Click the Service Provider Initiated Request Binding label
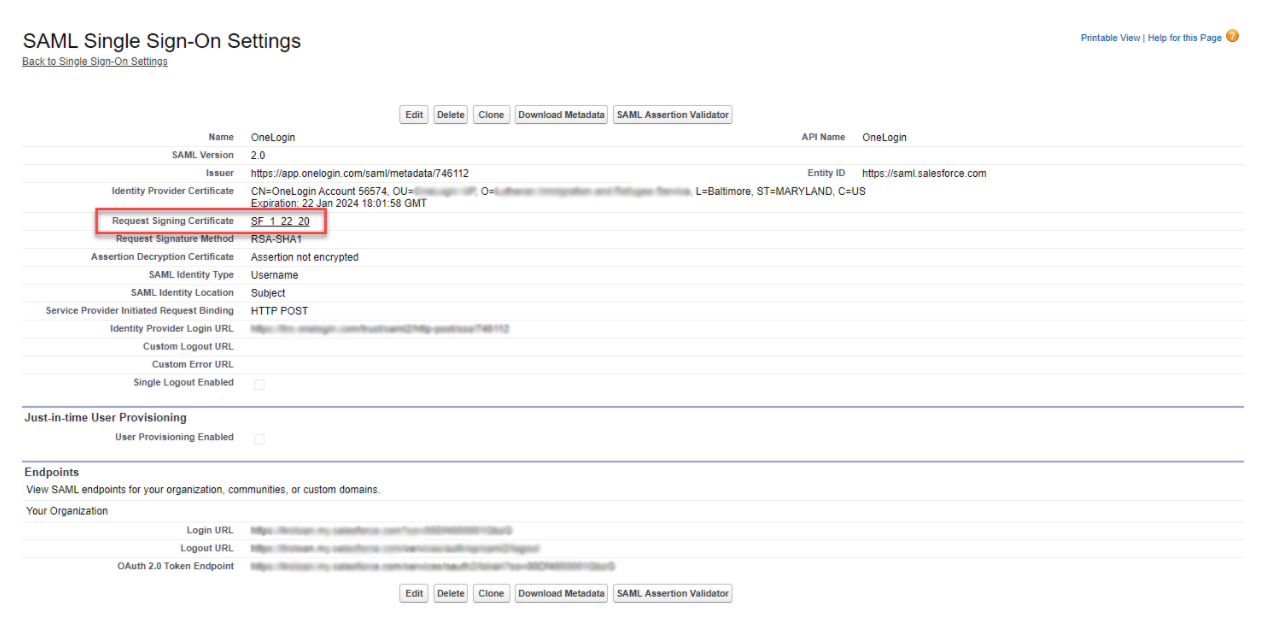The image size is (1261, 626). tap(140, 311)
